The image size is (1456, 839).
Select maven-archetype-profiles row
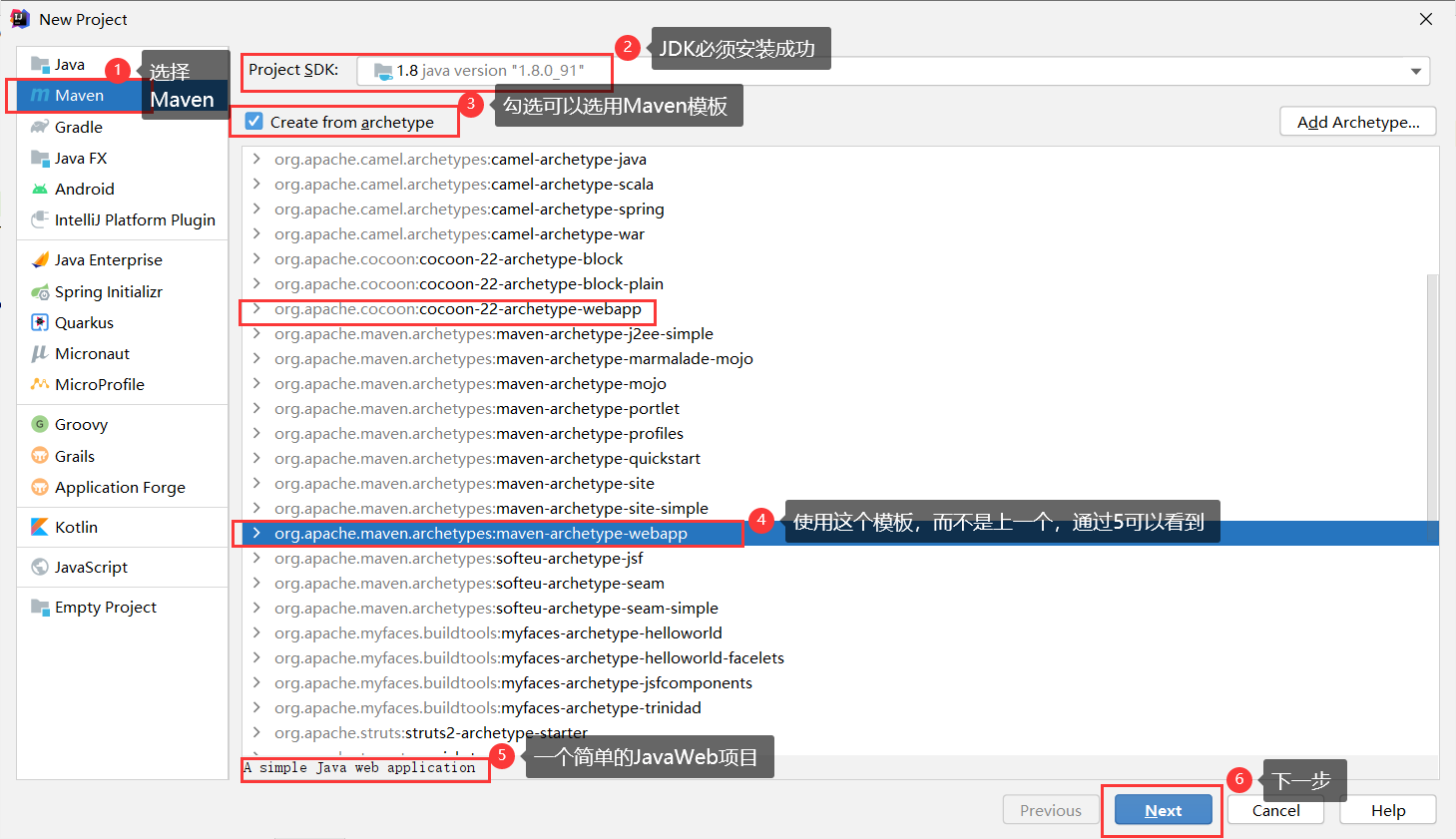(x=840, y=433)
